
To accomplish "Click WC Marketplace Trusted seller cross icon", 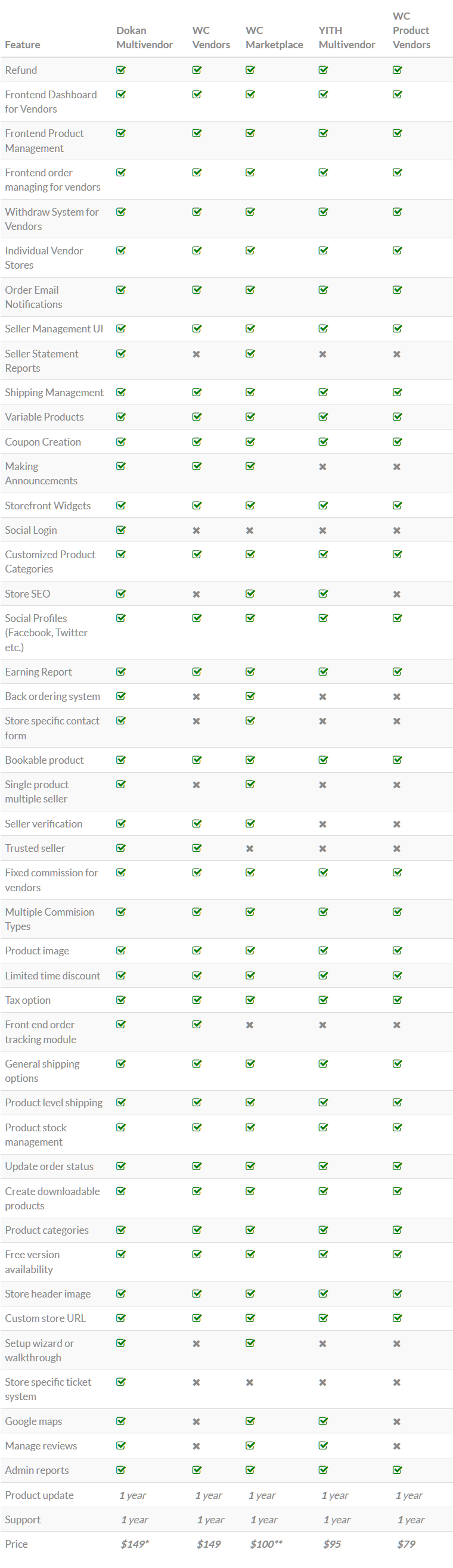I will pos(250,848).
